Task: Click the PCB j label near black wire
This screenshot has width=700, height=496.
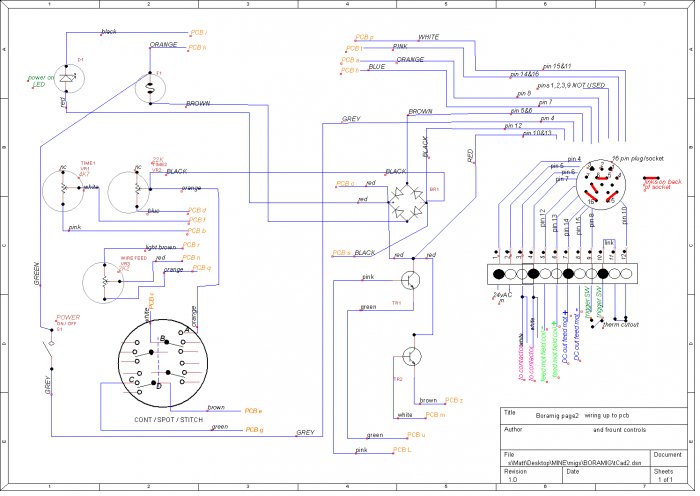Action: pyautogui.click(x=198, y=32)
